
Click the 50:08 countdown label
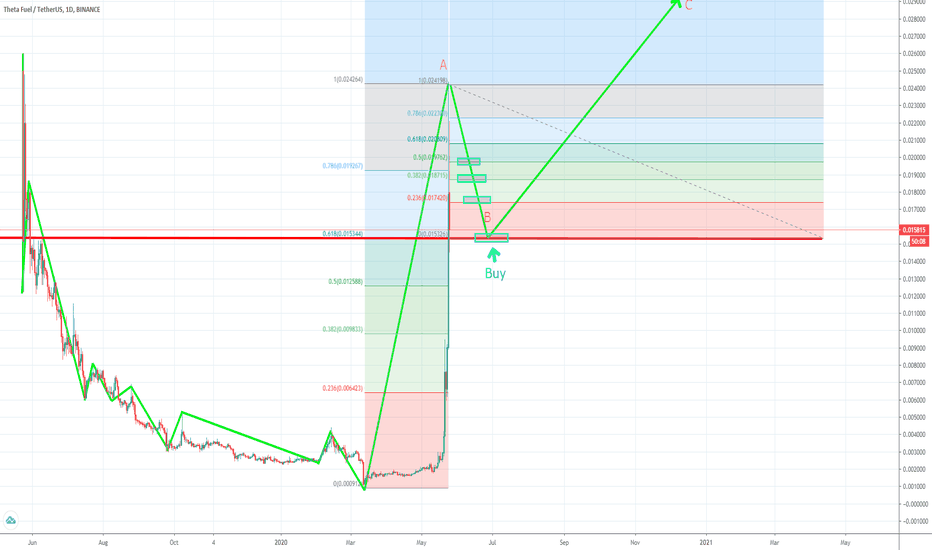[x=919, y=241]
